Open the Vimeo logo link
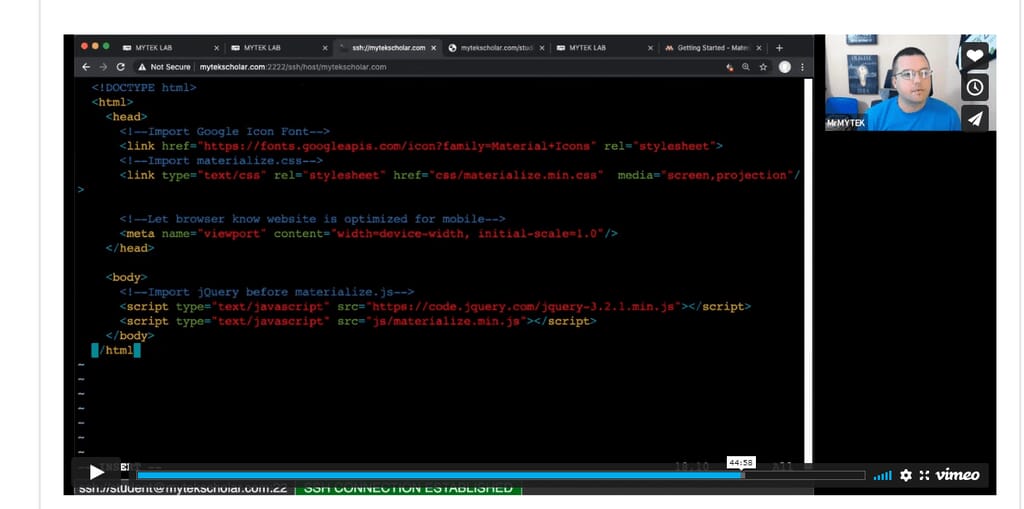The image size is (1024, 509). tap(957, 475)
